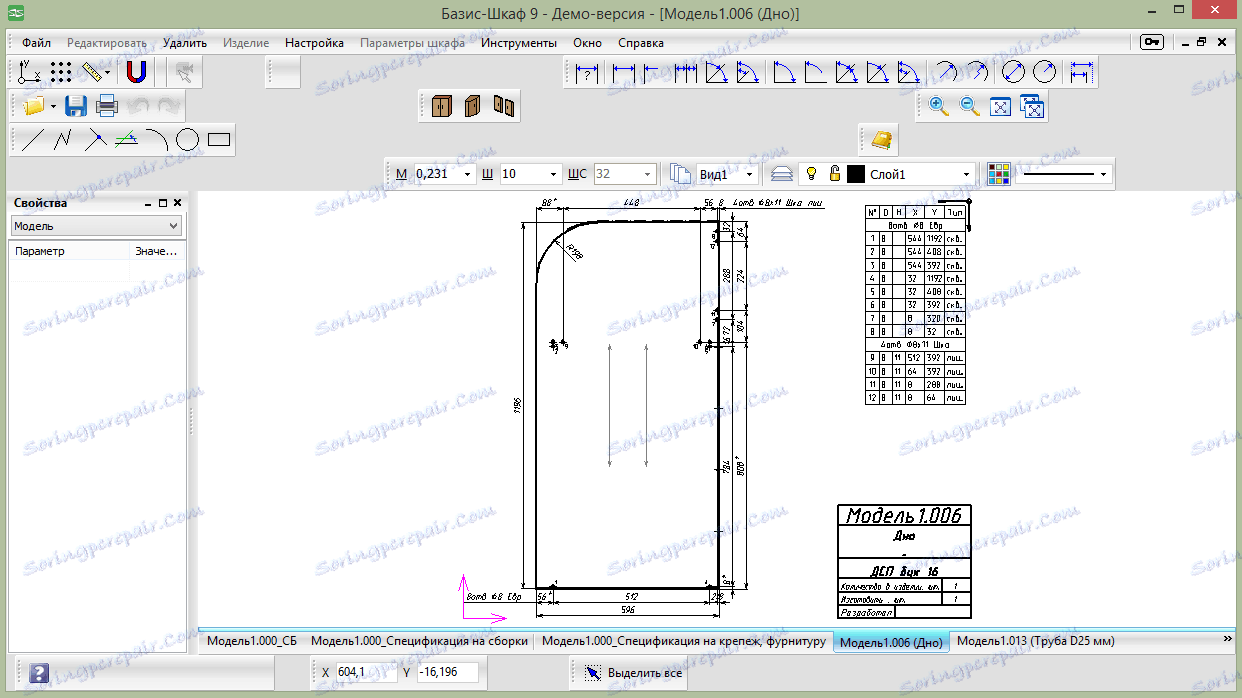Open the Инструменты menu
The width and height of the screenshot is (1242, 698).
click(518, 43)
